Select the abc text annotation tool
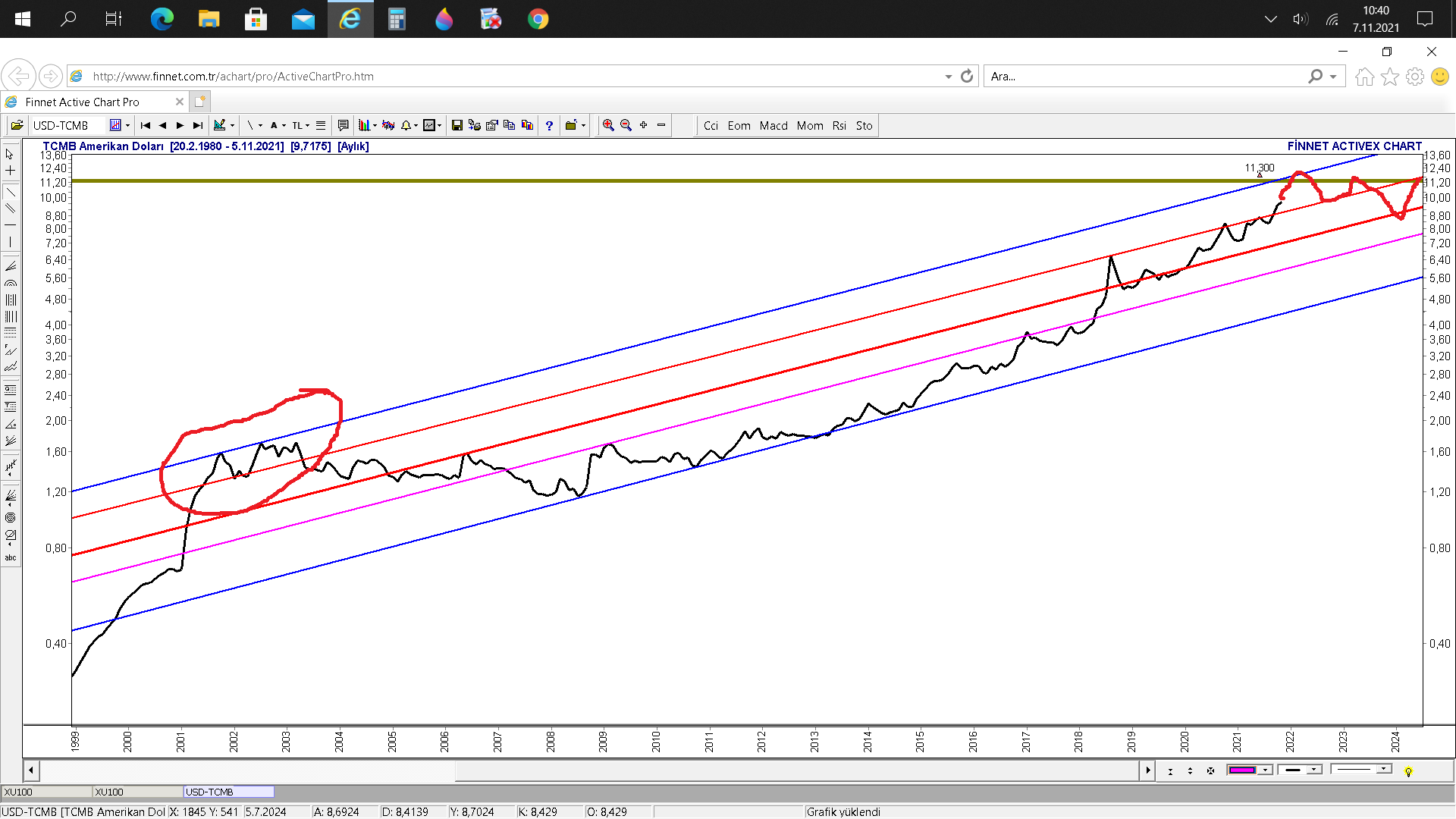Image resolution: width=1456 pixels, height=819 pixels. (10, 558)
